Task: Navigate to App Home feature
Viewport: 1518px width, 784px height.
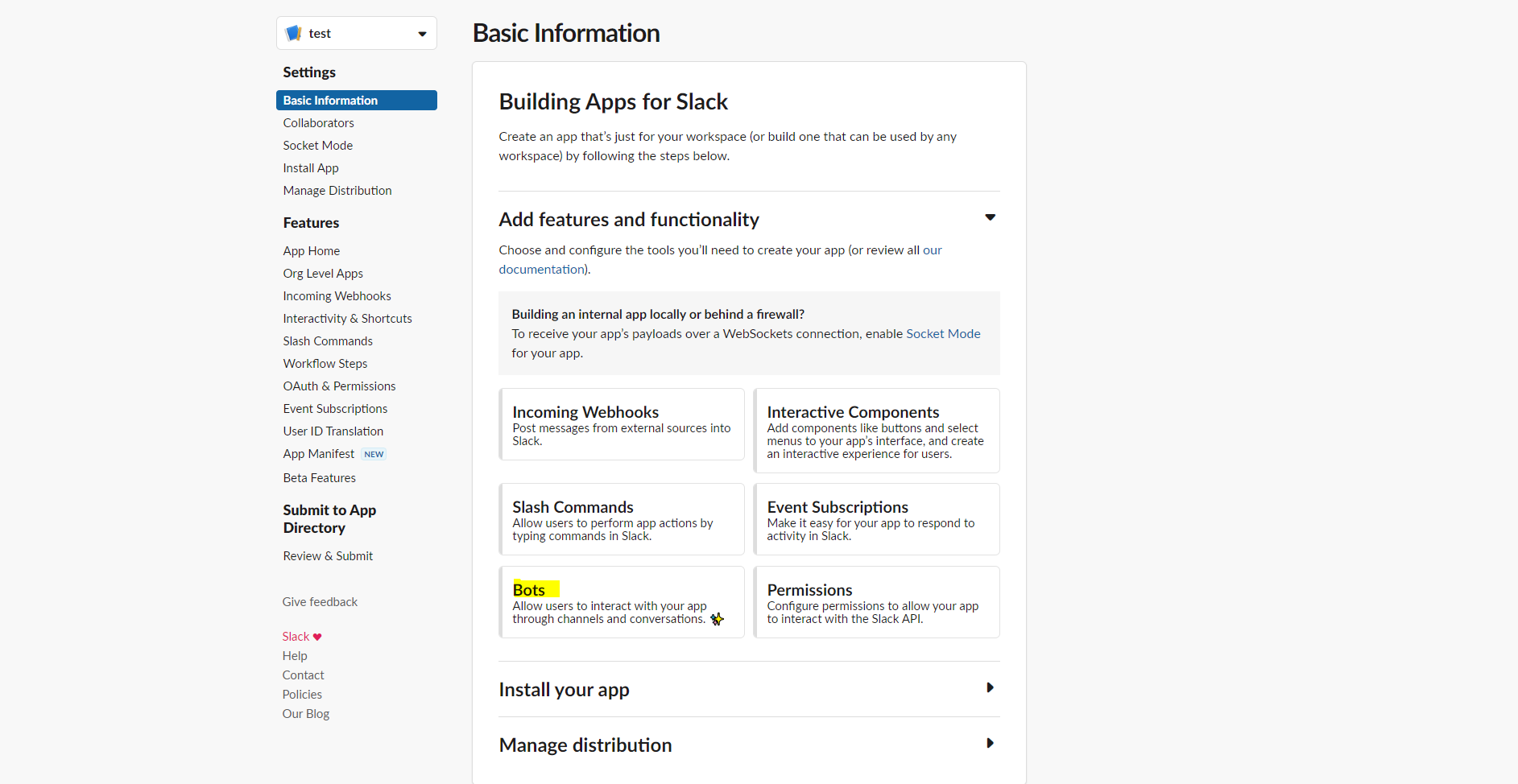Action: (x=312, y=250)
